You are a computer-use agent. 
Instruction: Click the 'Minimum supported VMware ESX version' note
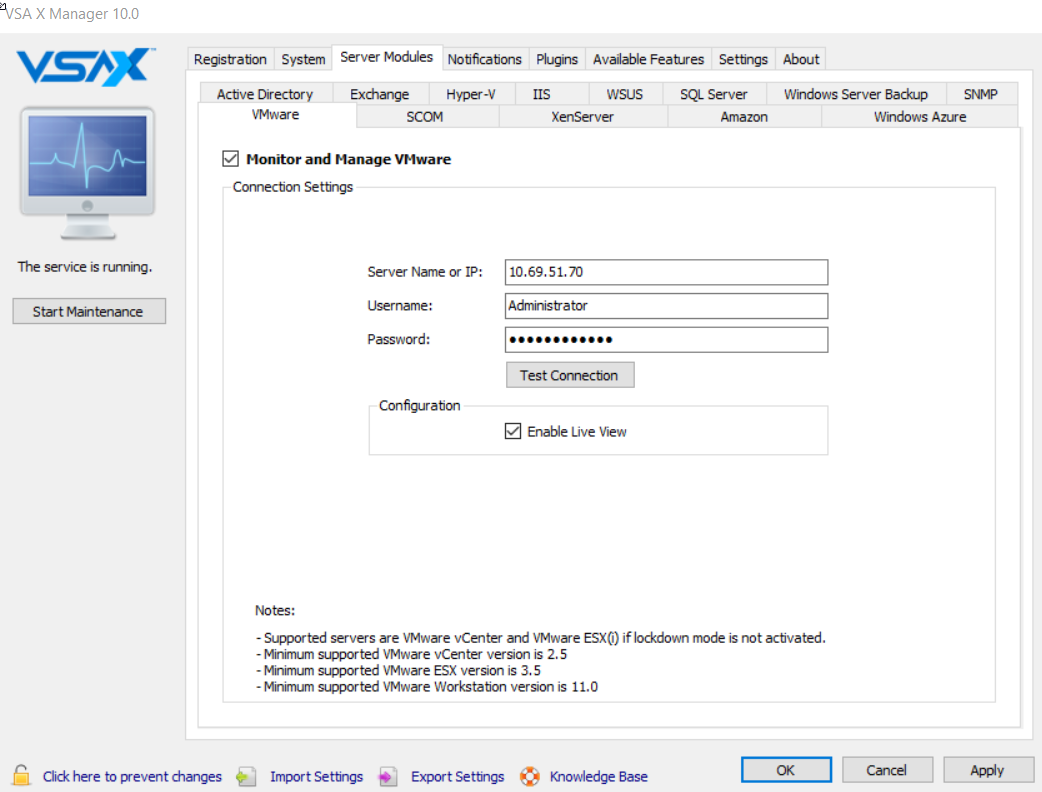[x=398, y=670]
